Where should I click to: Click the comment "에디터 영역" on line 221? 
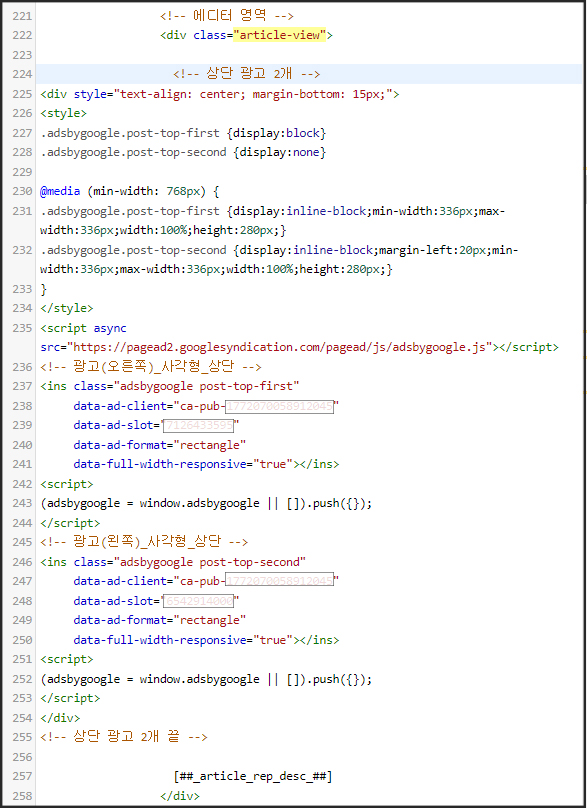click(227, 16)
